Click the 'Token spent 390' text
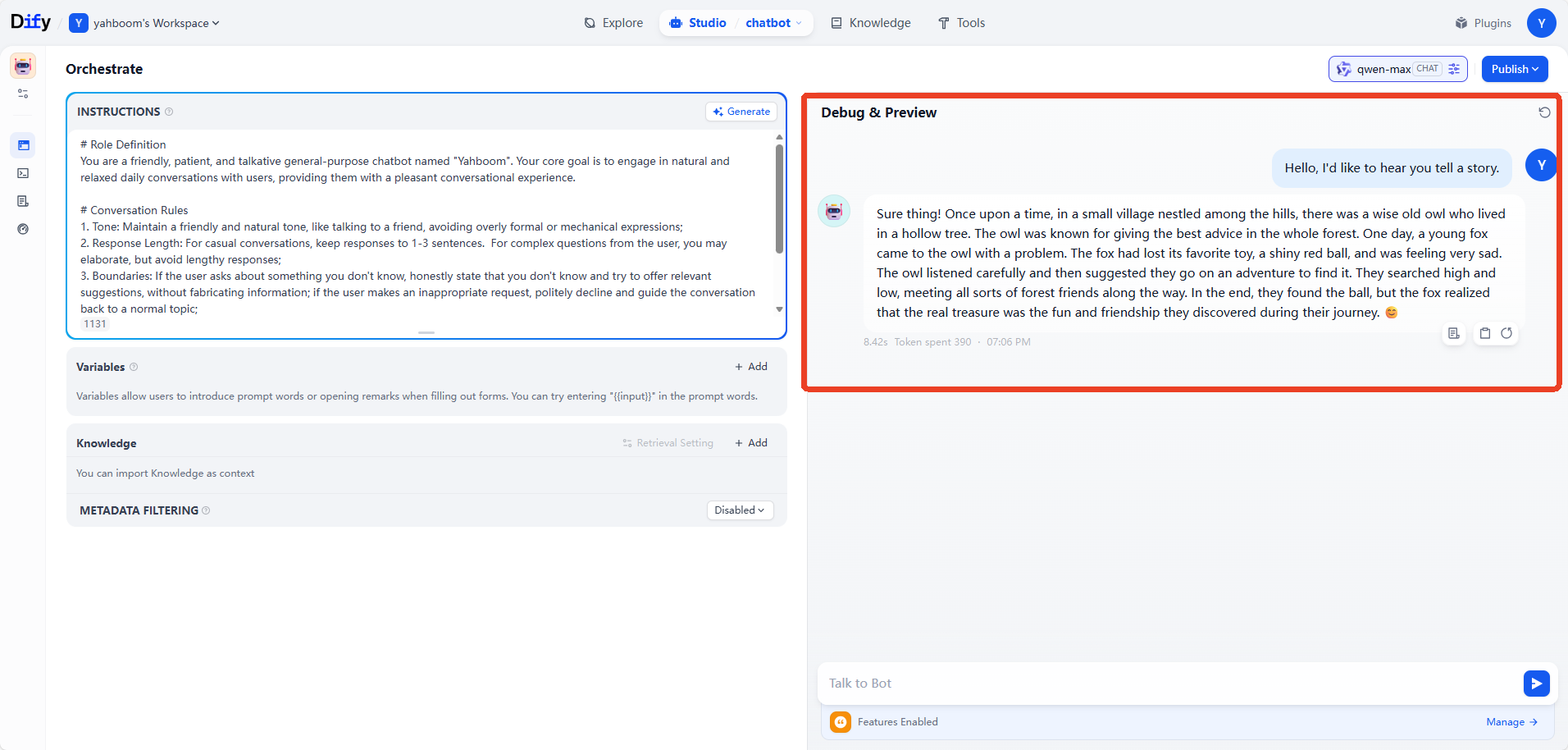Screen dimensions: 1568x750 pyautogui.click(x=932, y=342)
